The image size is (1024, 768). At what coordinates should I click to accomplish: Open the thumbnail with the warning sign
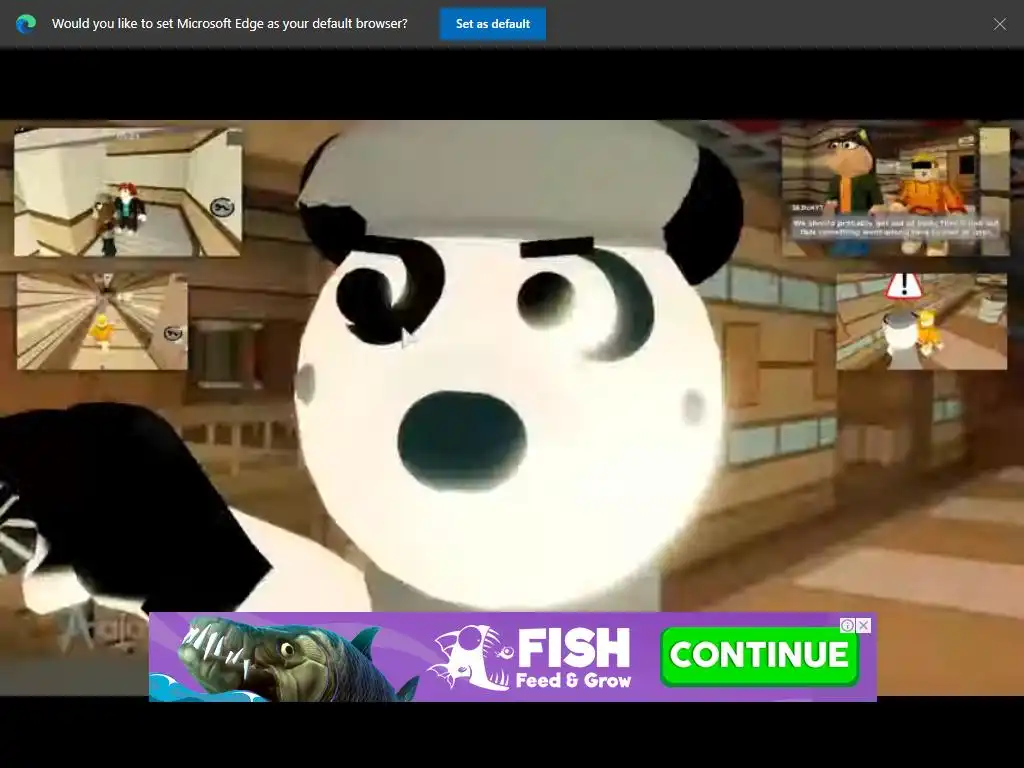click(921, 321)
